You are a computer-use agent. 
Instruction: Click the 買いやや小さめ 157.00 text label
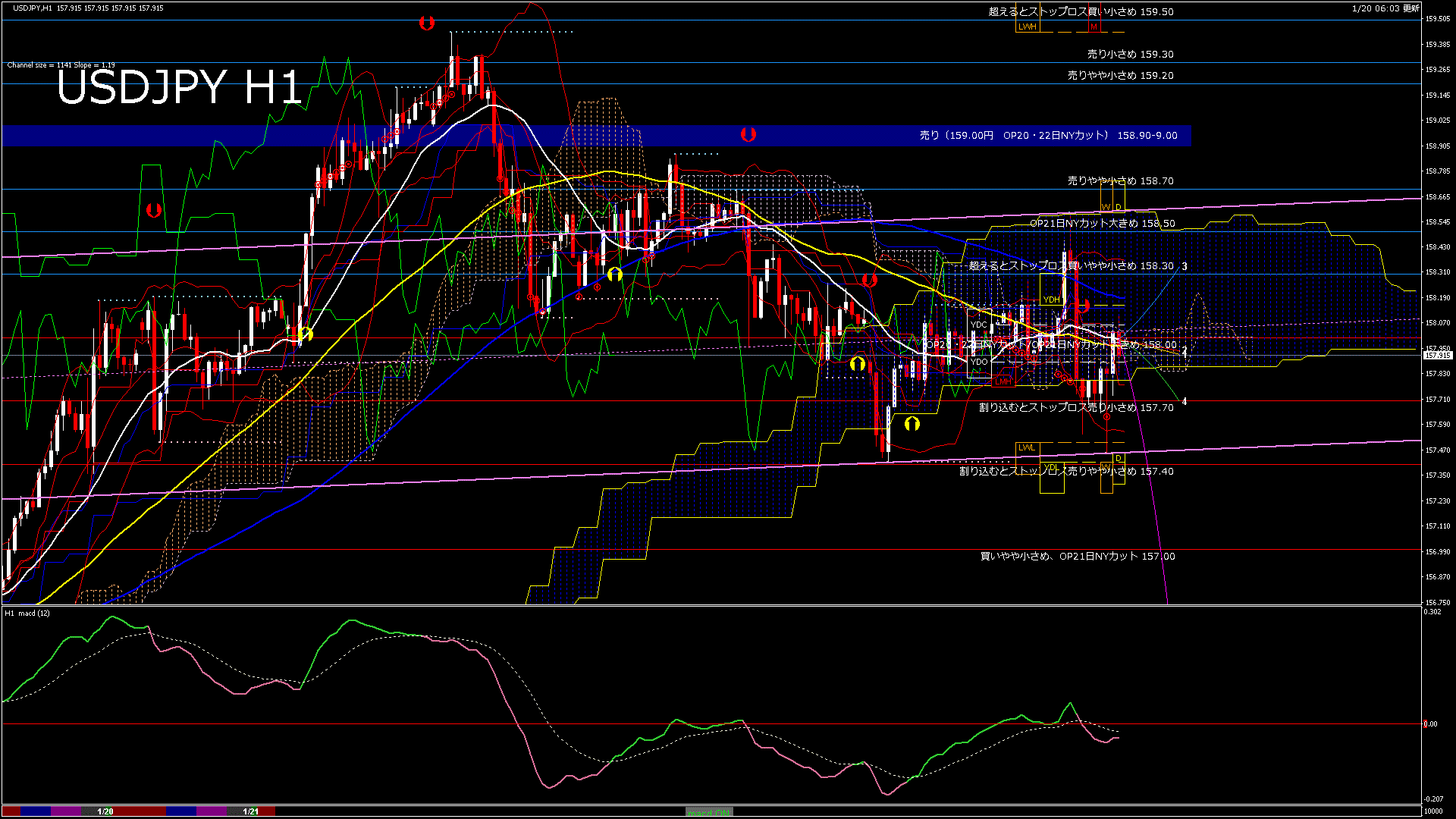click(x=1077, y=557)
